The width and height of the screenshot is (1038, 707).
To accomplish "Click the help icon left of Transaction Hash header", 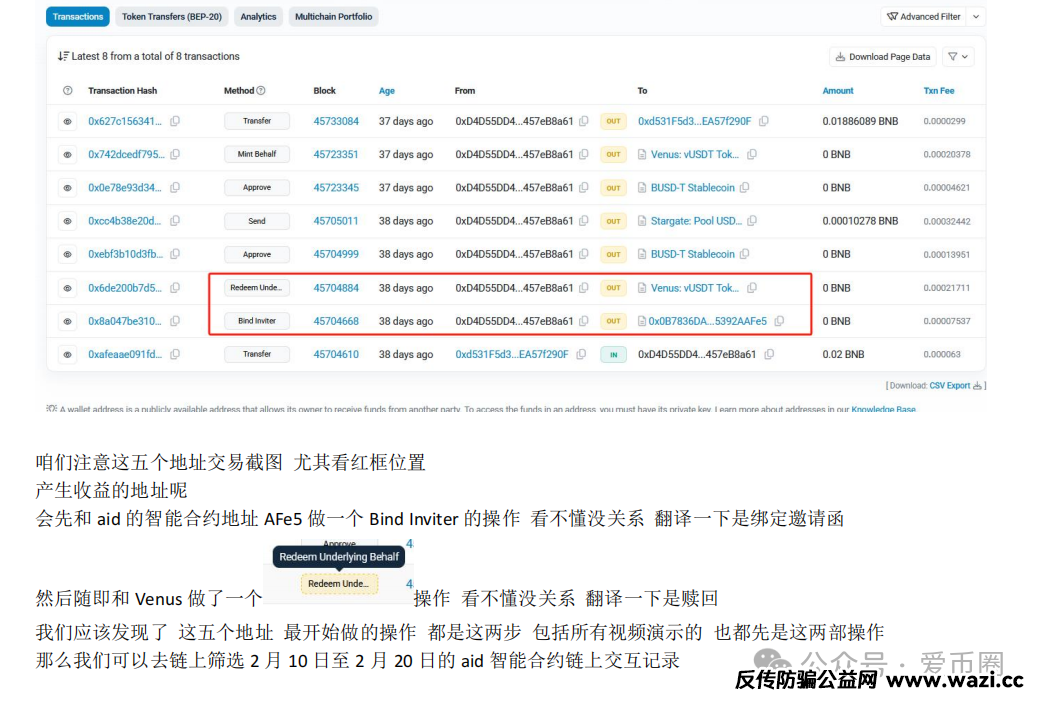I will (x=68, y=91).
